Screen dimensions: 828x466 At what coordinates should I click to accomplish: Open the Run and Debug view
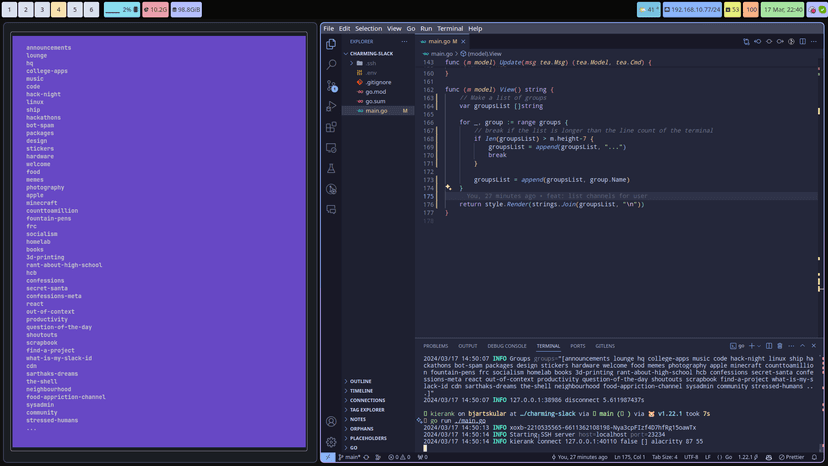[331, 107]
